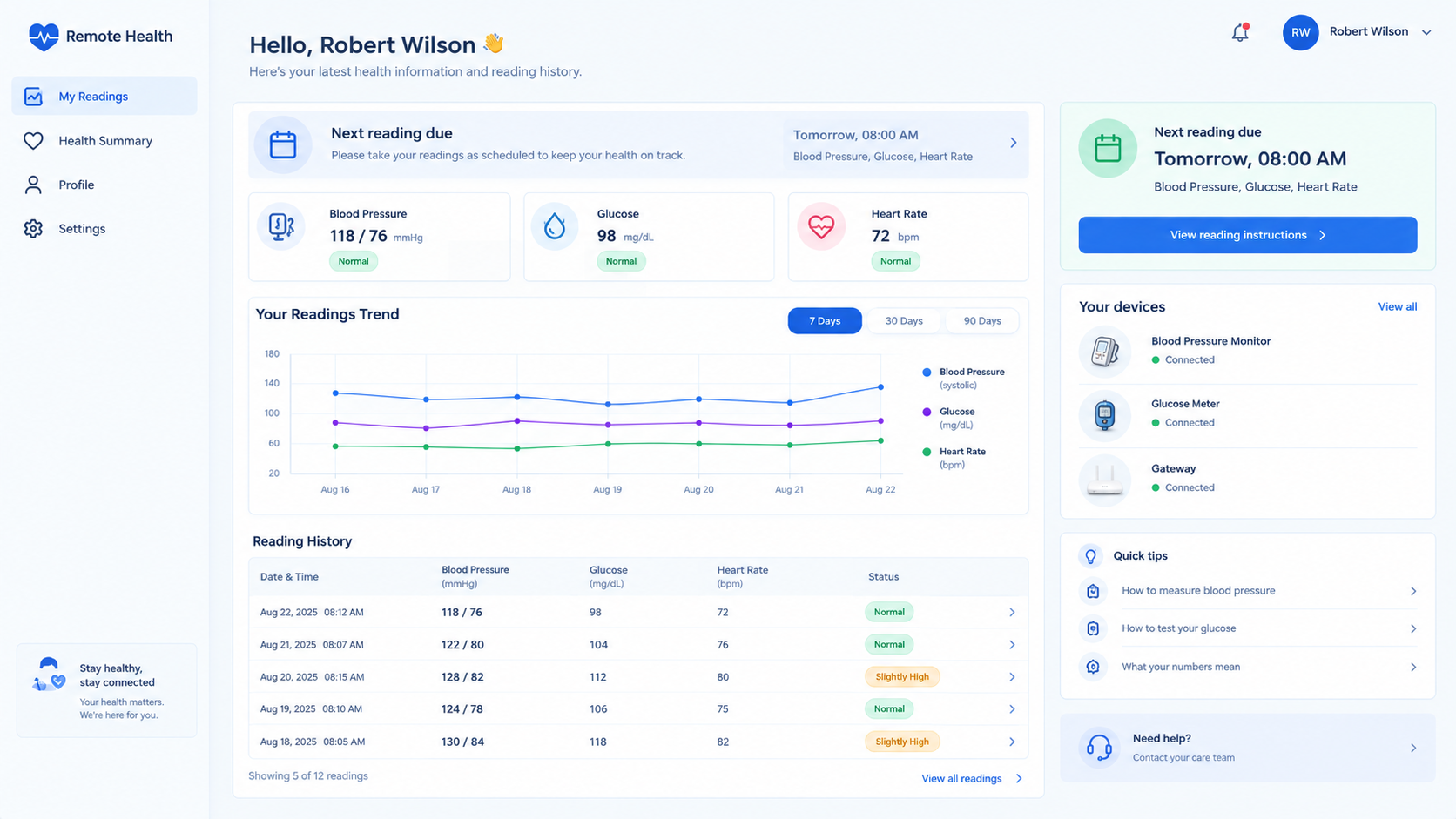Viewport: 1456px width, 819px height.
Task: Click View reading instructions button
Action: [1248, 235]
